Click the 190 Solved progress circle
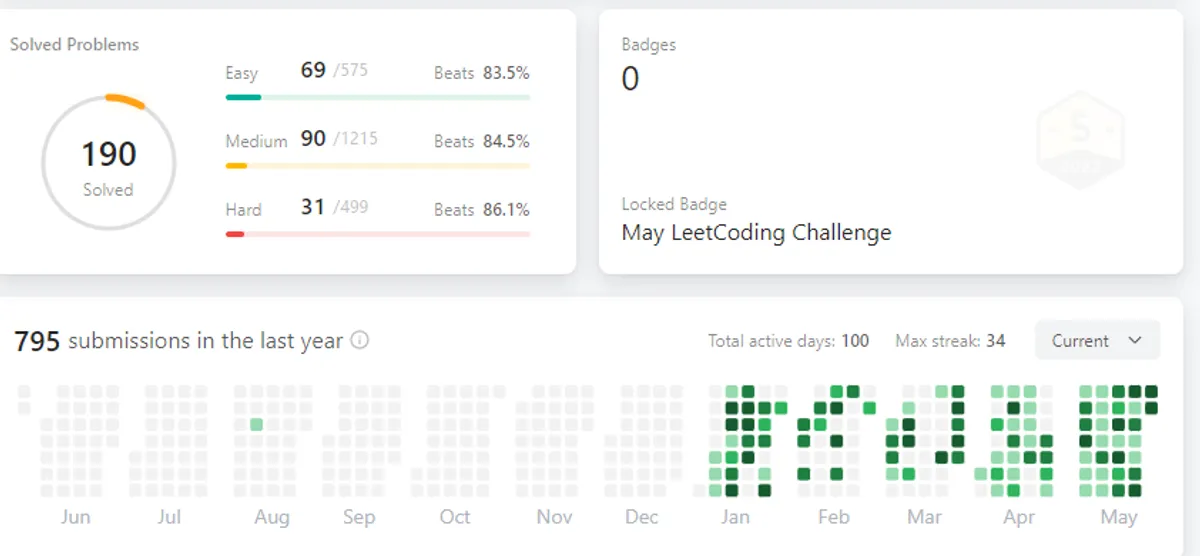Screen dimensions: 1200x556 (109, 162)
